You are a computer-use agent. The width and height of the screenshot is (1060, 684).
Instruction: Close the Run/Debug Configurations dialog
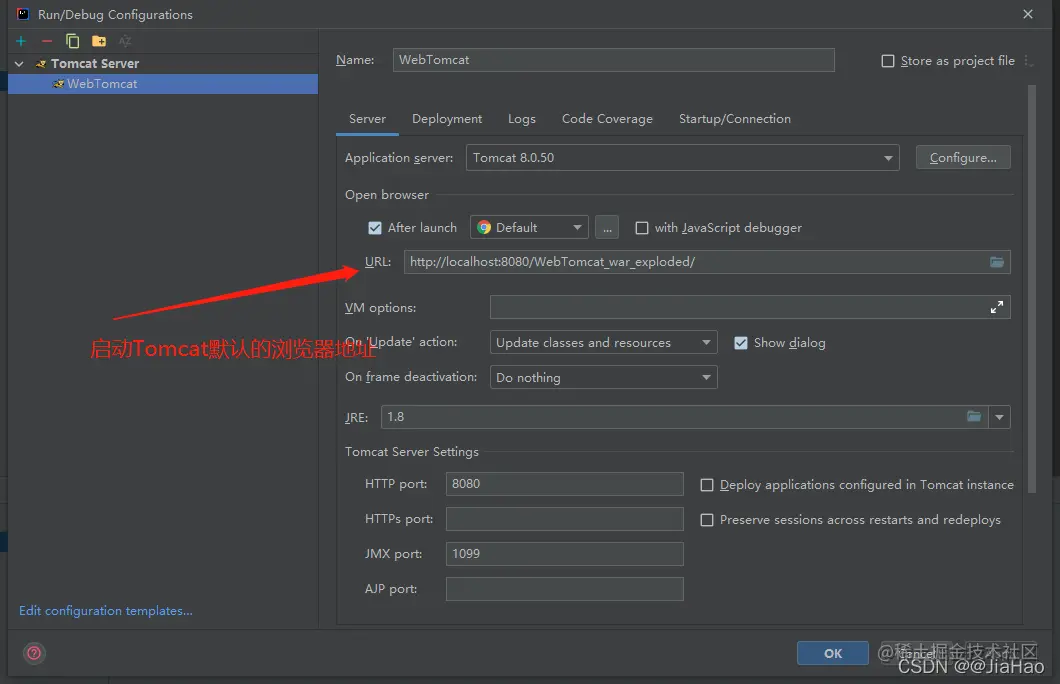click(1028, 14)
